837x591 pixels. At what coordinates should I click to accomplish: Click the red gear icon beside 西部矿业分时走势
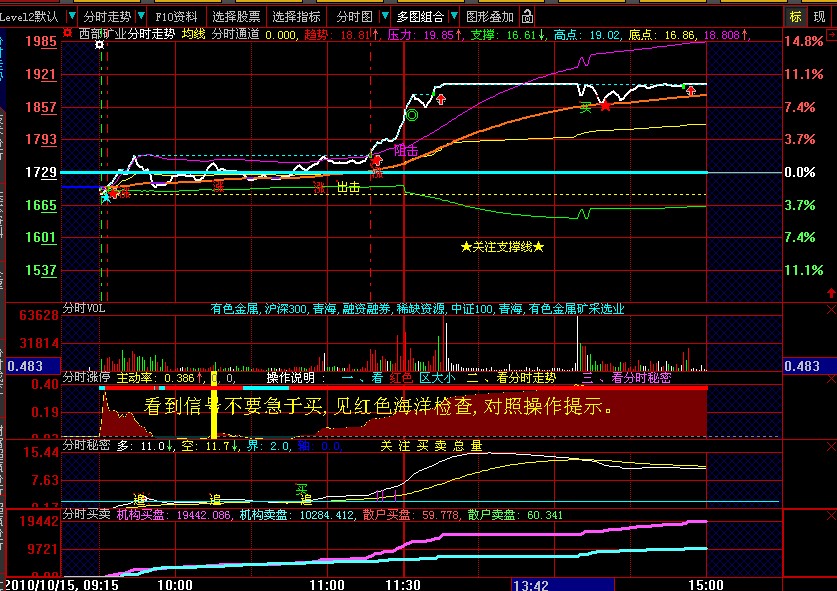[68, 34]
